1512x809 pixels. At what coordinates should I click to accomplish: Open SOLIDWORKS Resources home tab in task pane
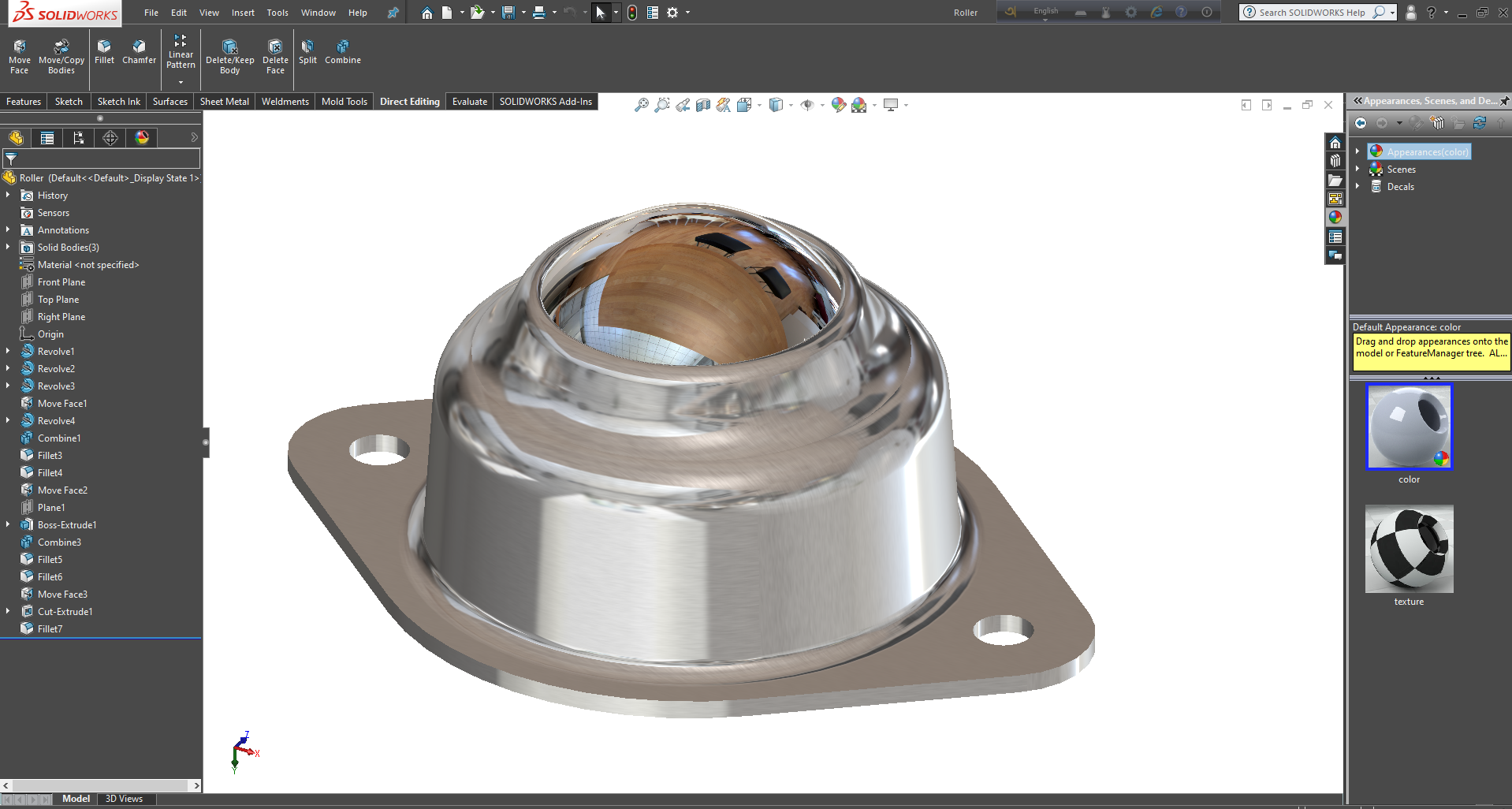click(1335, 142)
